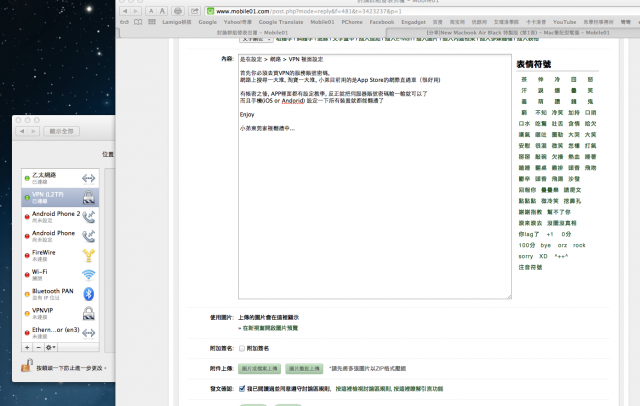Go forward in System Preferences window
The width and height of the screenshot is (640, 406).
coord(33,131)
